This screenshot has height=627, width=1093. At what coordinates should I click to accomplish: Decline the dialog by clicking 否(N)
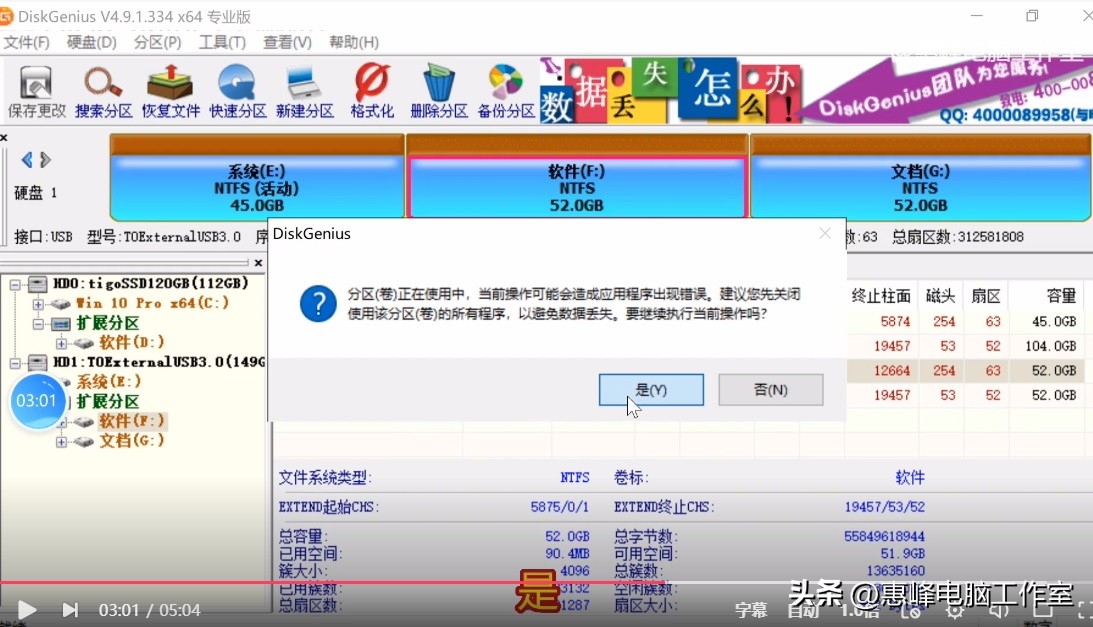coord(770,389)
